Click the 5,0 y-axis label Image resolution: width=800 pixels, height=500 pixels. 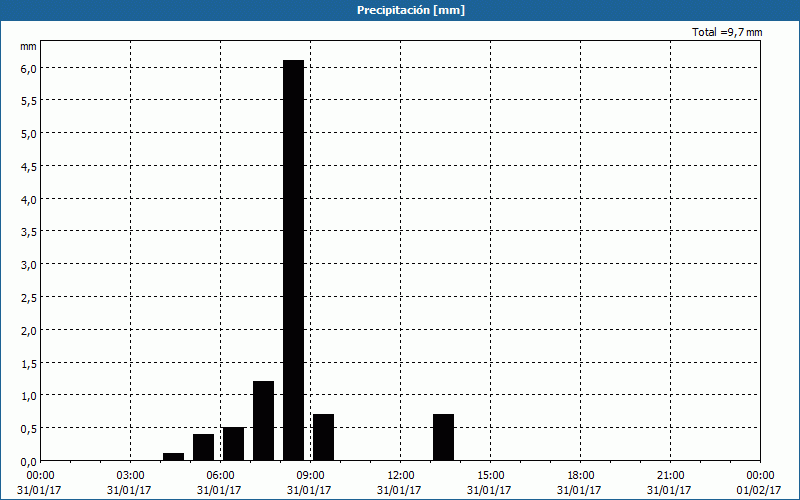[x=29, y=134]
